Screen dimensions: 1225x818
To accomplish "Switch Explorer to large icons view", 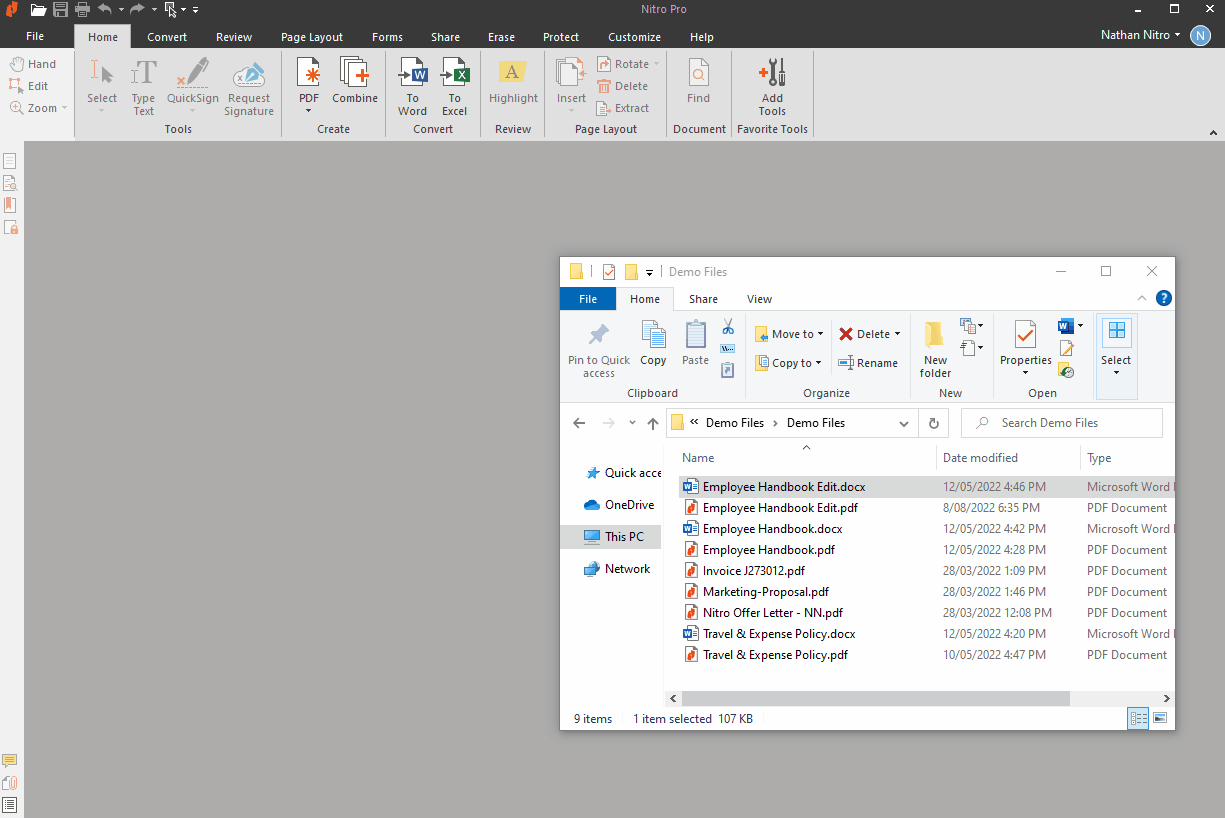I will tap(1160, 718).
